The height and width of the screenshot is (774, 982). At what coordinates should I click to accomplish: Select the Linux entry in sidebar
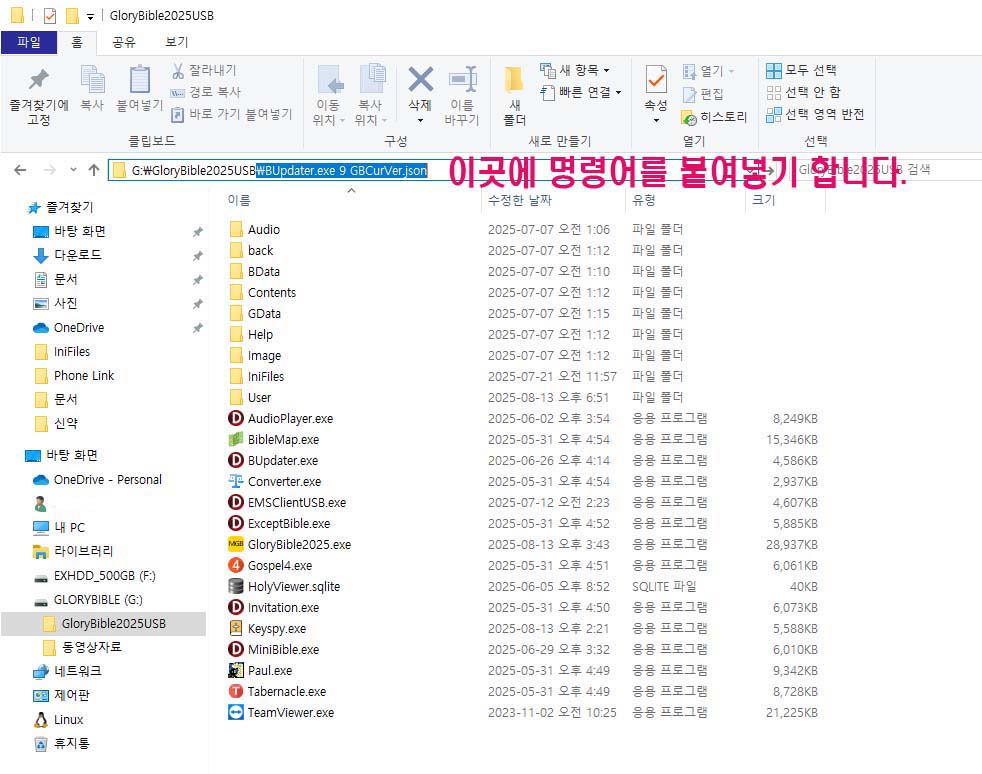pos(58,720)
